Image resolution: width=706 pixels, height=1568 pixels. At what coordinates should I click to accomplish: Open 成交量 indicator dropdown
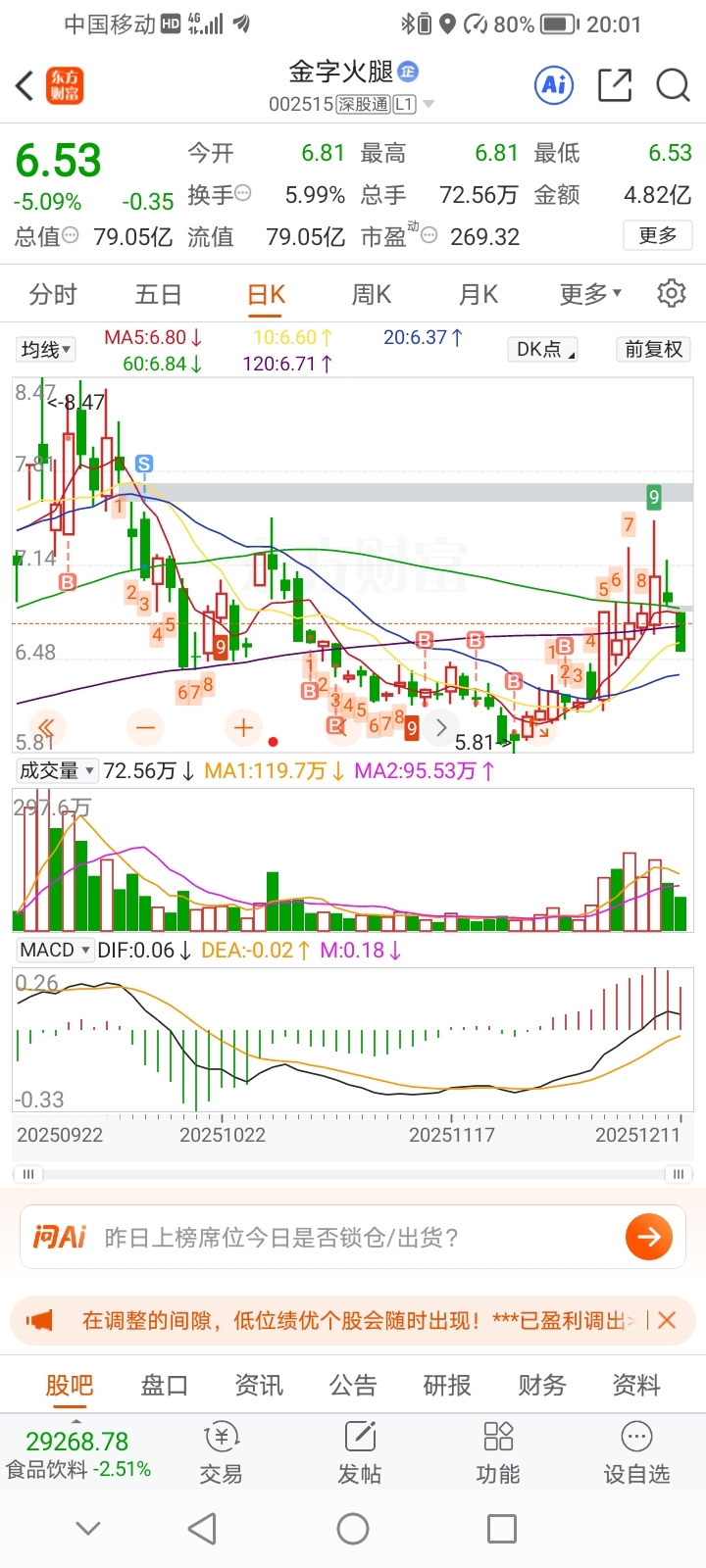pos(57,770)
